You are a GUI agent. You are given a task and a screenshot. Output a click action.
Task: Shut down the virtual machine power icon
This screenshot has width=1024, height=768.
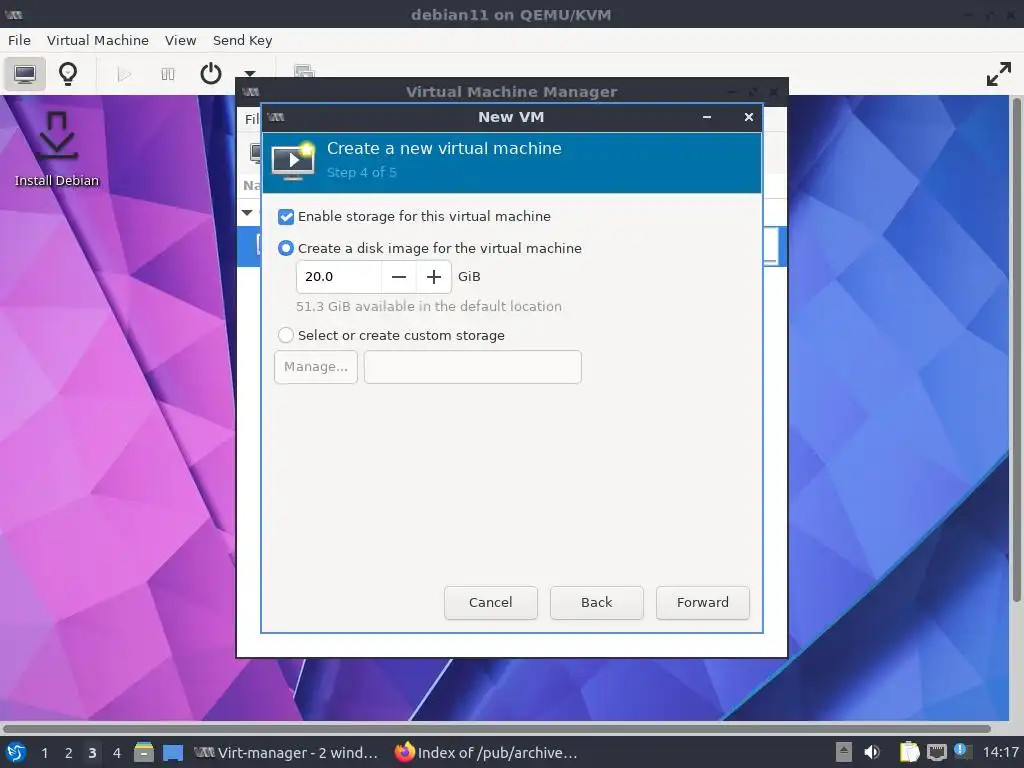(210, 74)
